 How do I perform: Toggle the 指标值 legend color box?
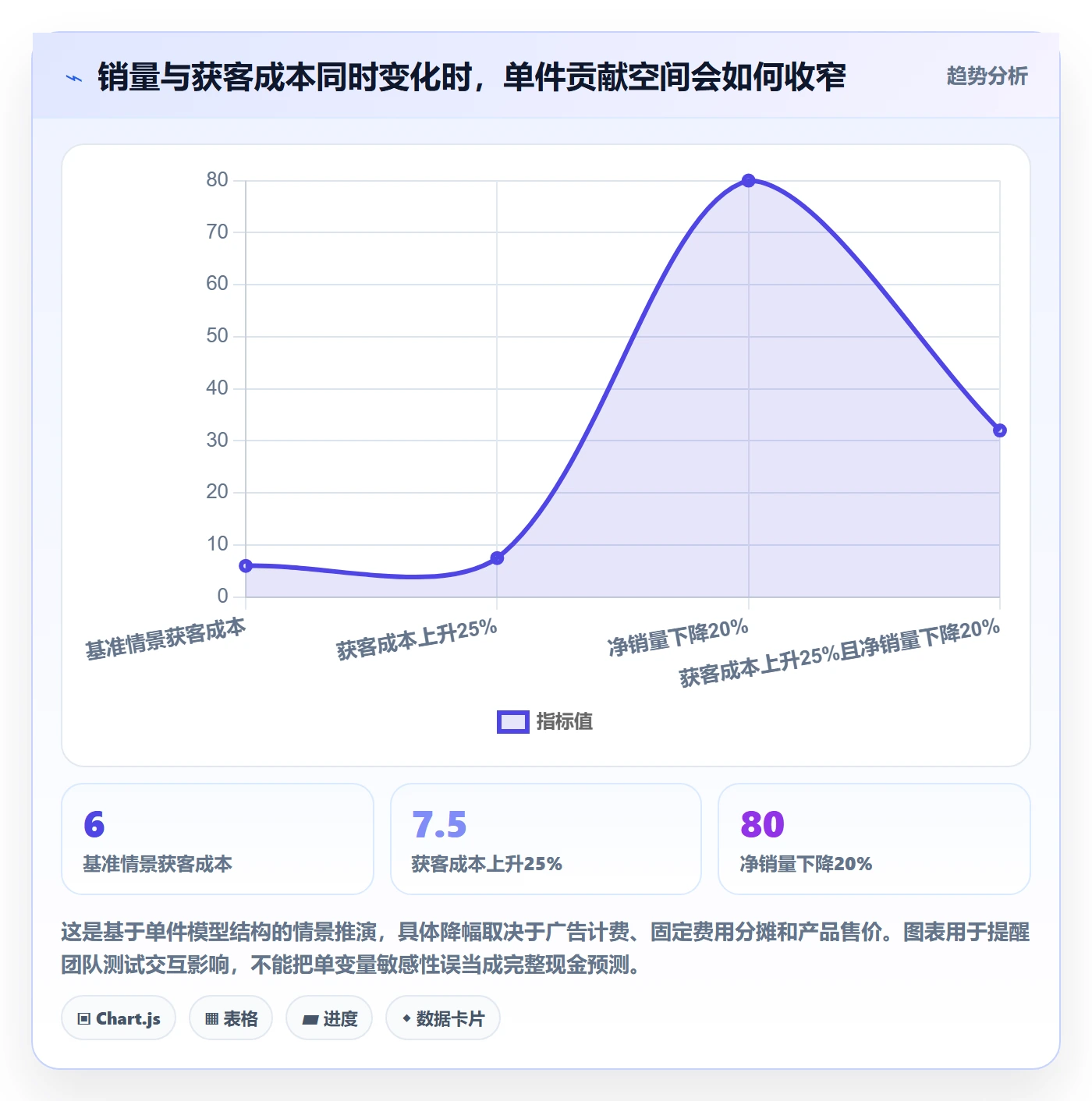tap(513, 722)
